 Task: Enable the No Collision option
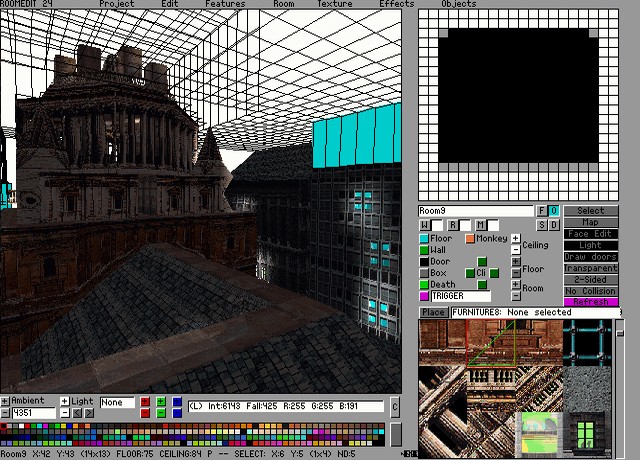click(590, 291)
